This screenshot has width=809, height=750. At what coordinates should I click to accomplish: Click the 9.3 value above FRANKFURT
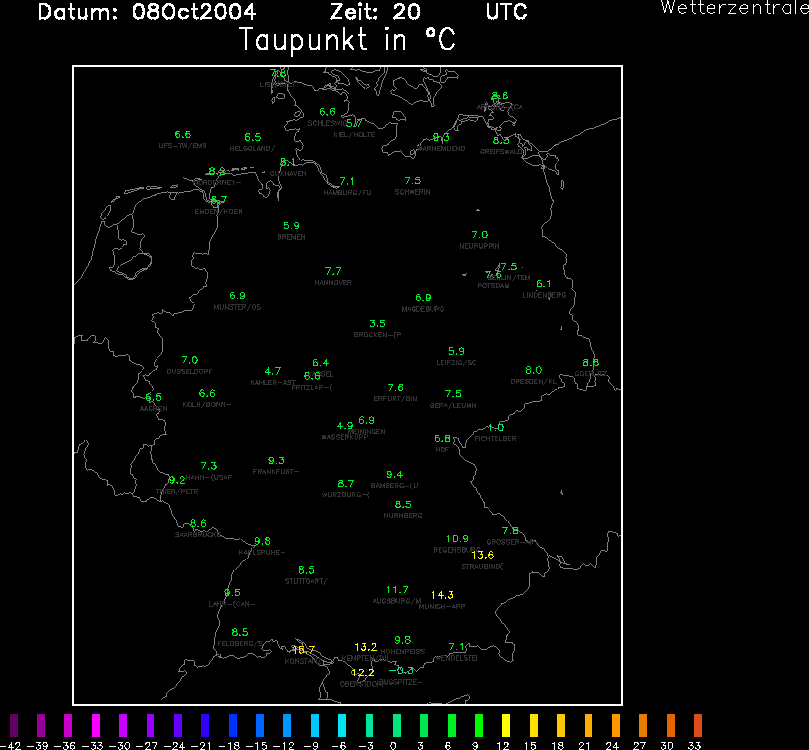(x=277, y=461)
